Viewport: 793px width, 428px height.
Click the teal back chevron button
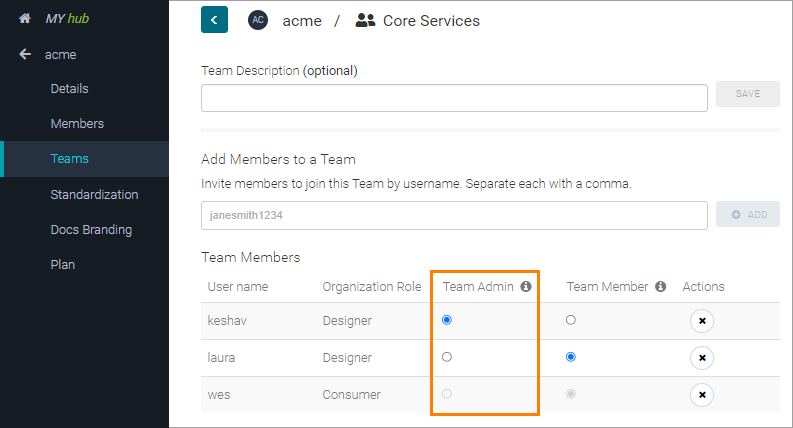point(214,20)
